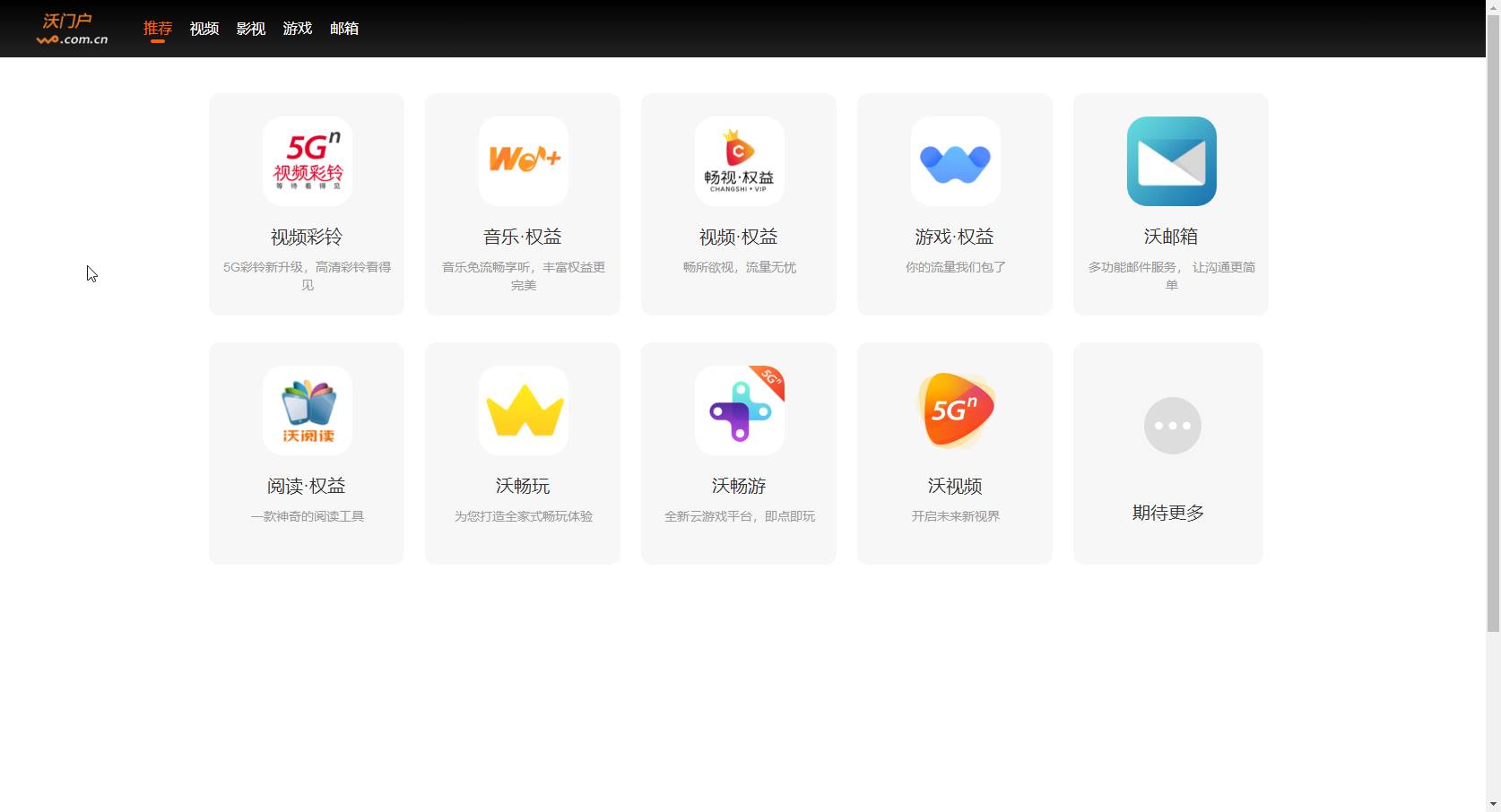
Task: Select the 推荐 tab
Action: click(158, 29)
